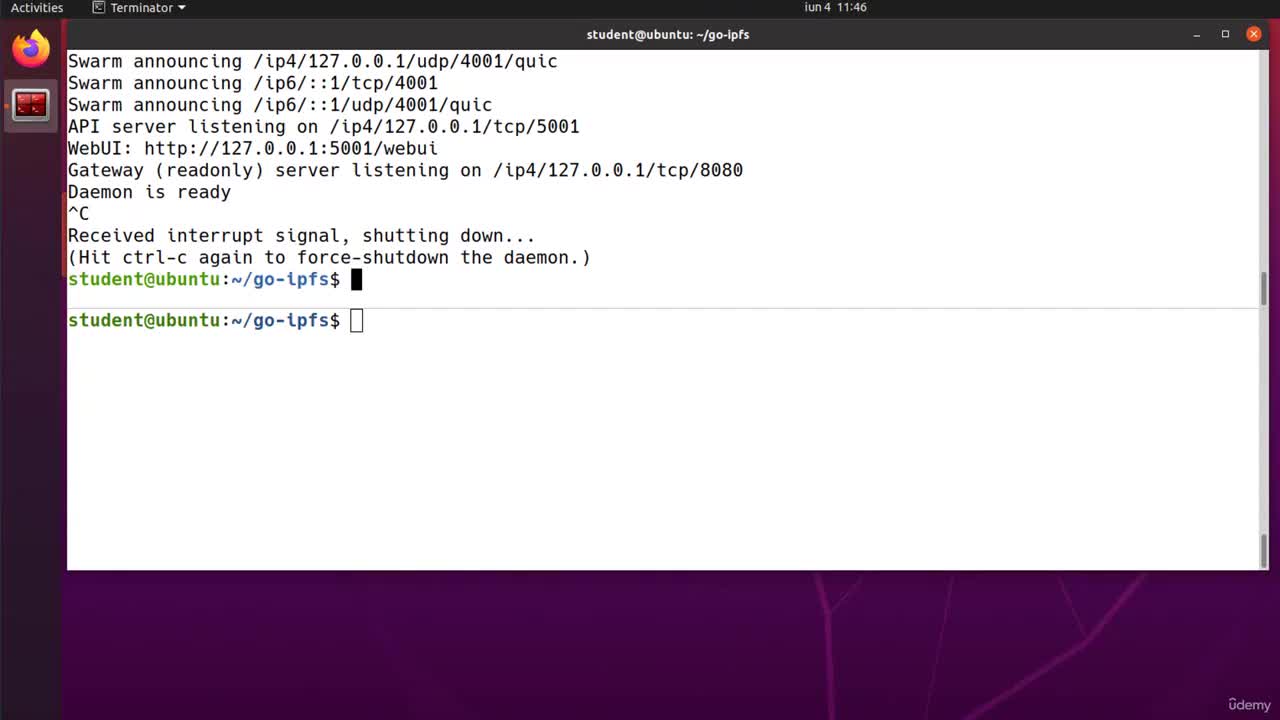Click the window title student@ubuntu: ~/go-ipfs
Viewport: 1280px width, 720px height.
click(668, 34)
